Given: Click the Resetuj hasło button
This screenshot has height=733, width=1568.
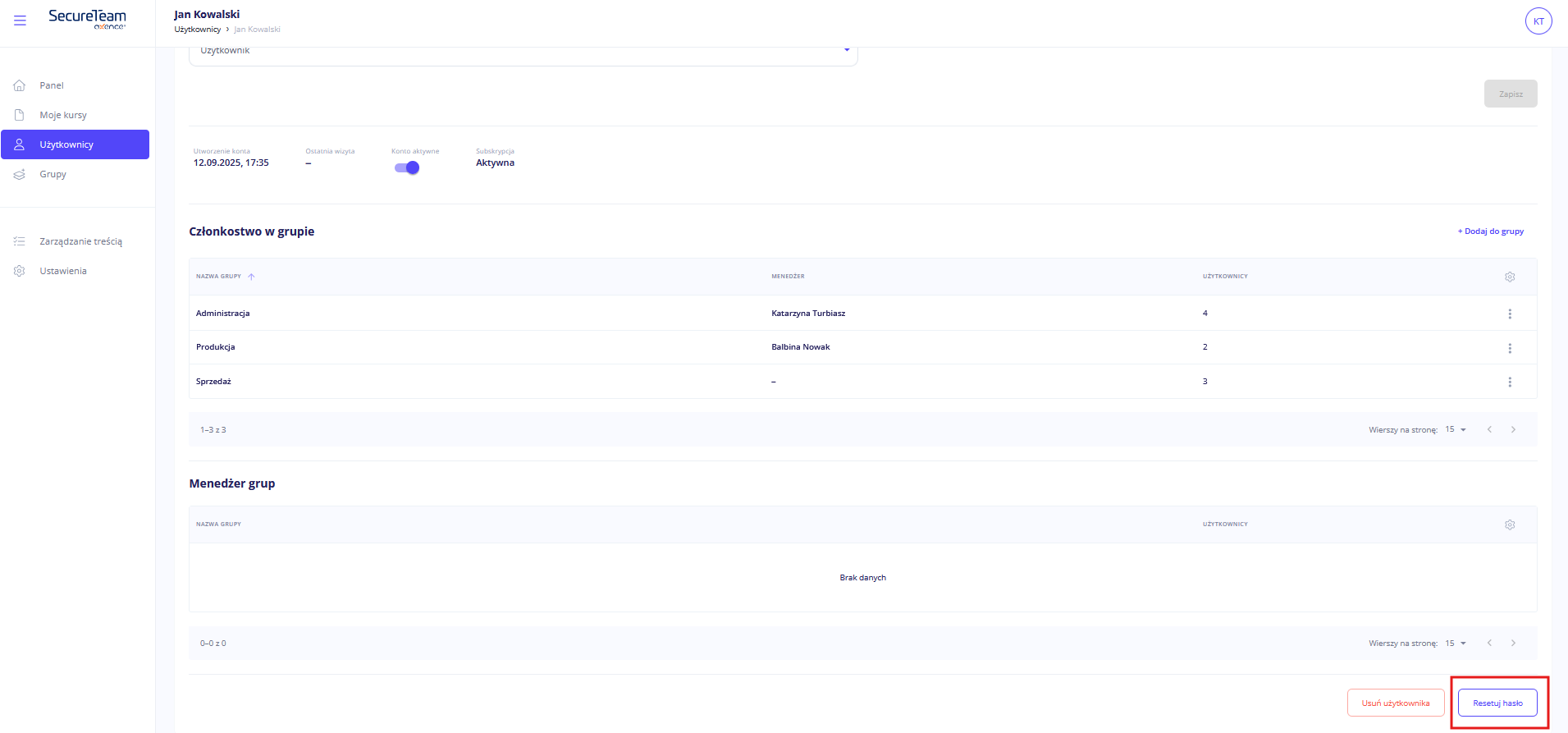Looking at the screenshot, I should [x=1497, y=703].
